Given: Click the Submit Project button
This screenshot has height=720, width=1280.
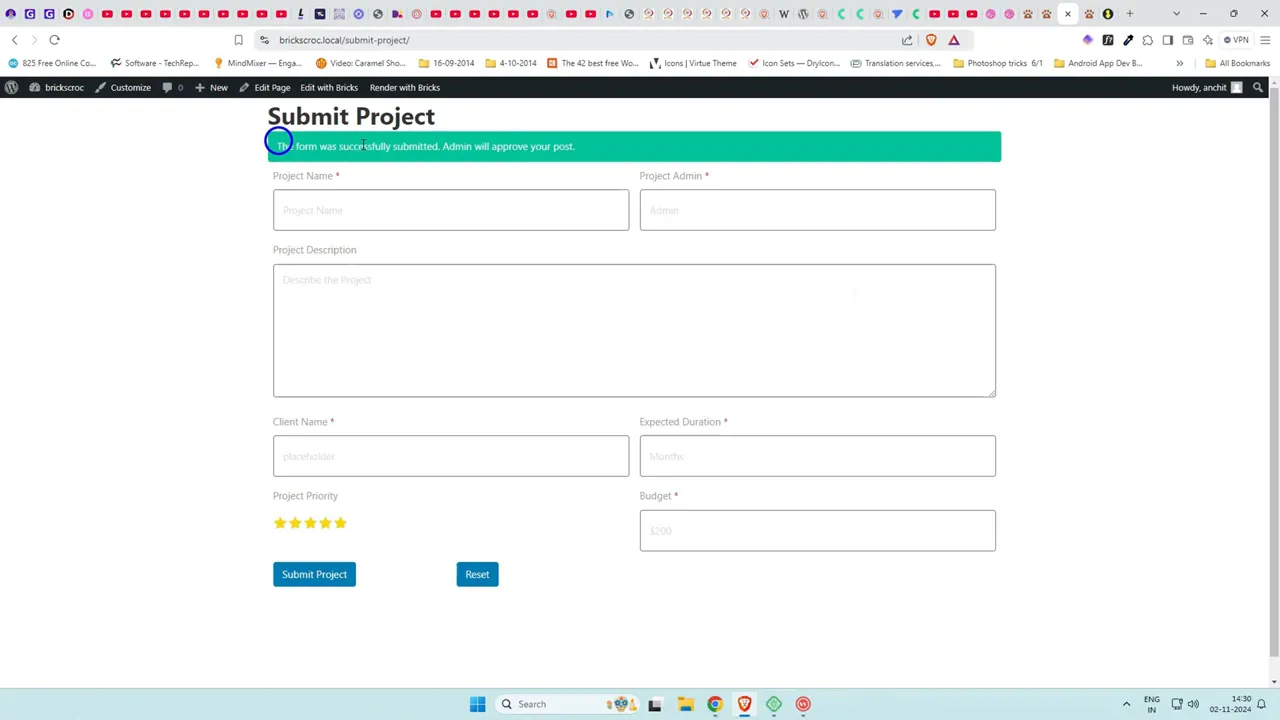Looking at the screenshot, I should 314,574.
